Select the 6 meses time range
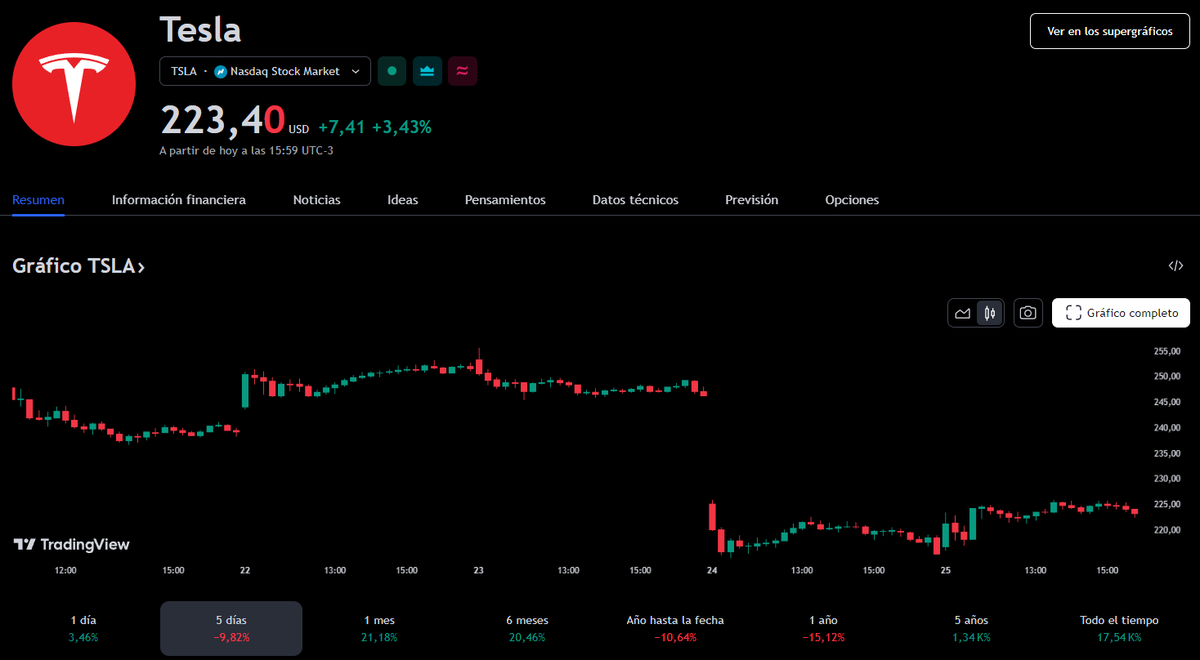 tap(527, 628)
